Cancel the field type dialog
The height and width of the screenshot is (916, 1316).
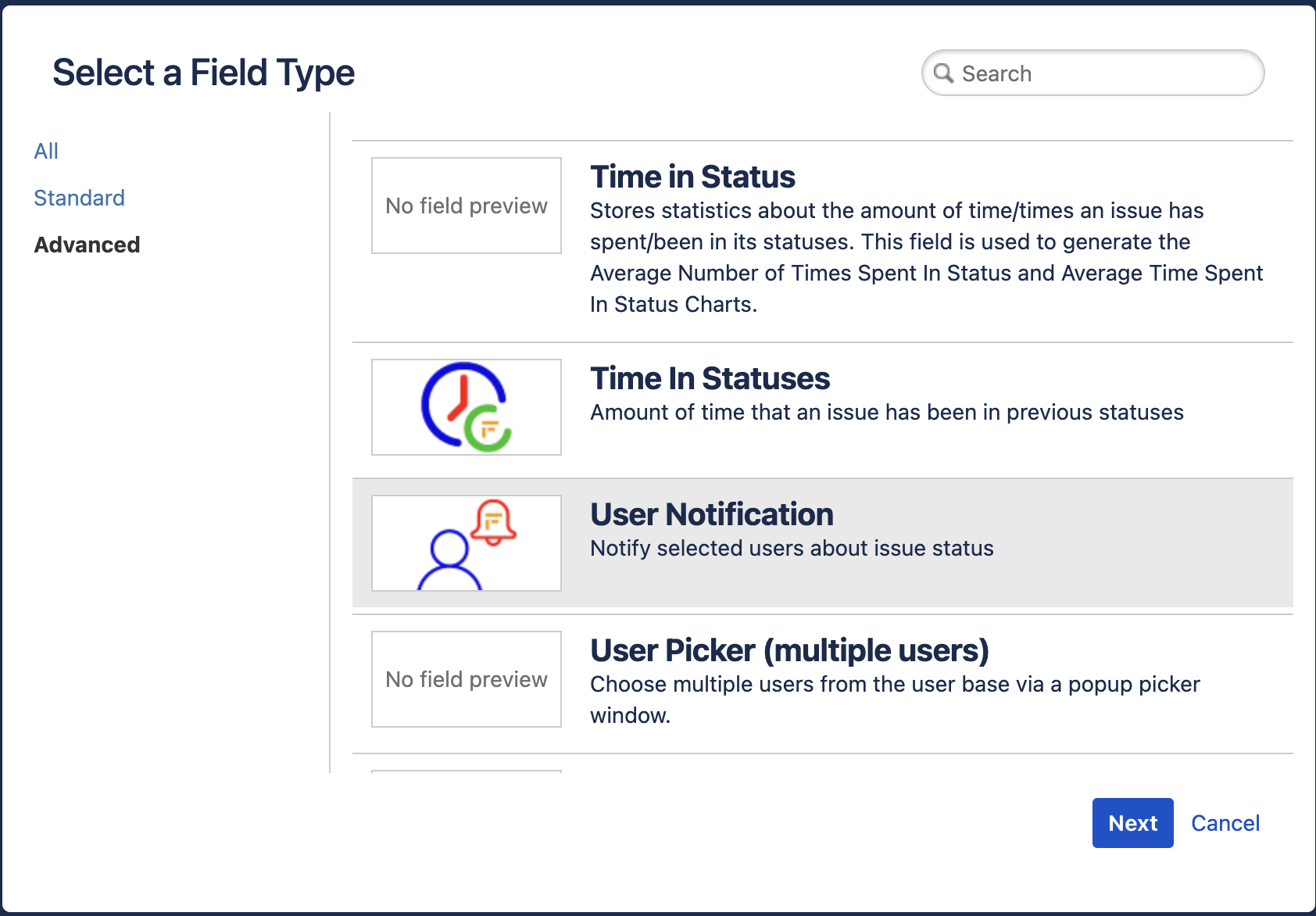point(1225,823)
